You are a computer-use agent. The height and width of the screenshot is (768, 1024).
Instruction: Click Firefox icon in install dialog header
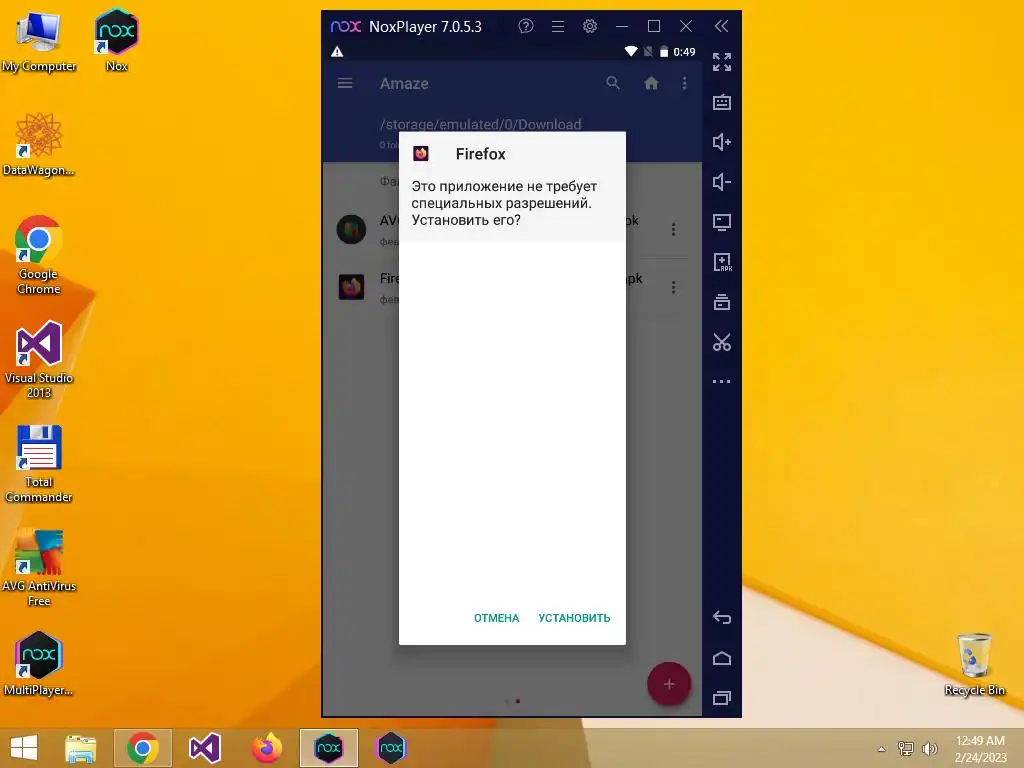pos(421,153)
